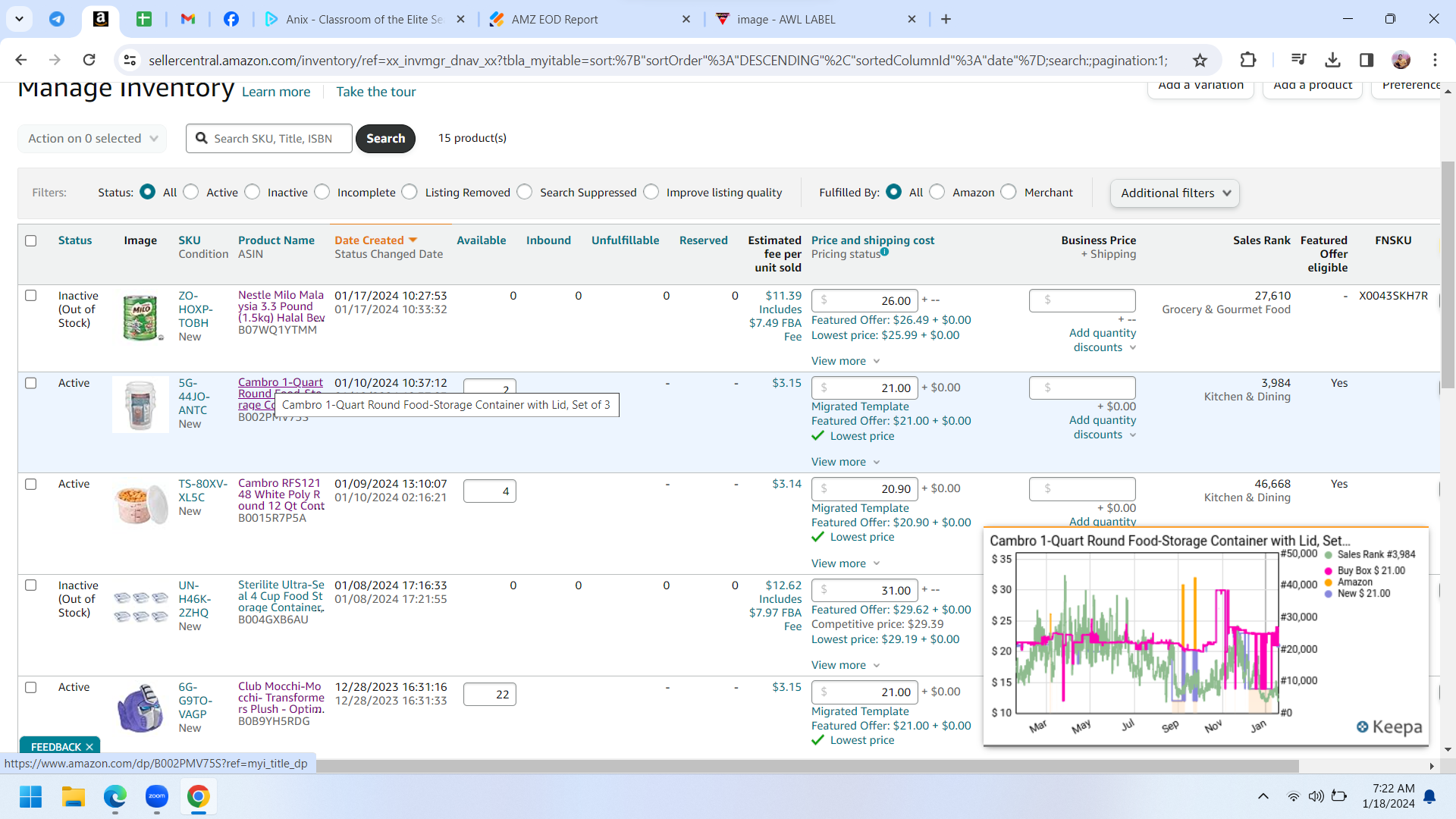Open the Take the tour link
The height and width of the screenshot is (819, 1456).
(376, 92)
